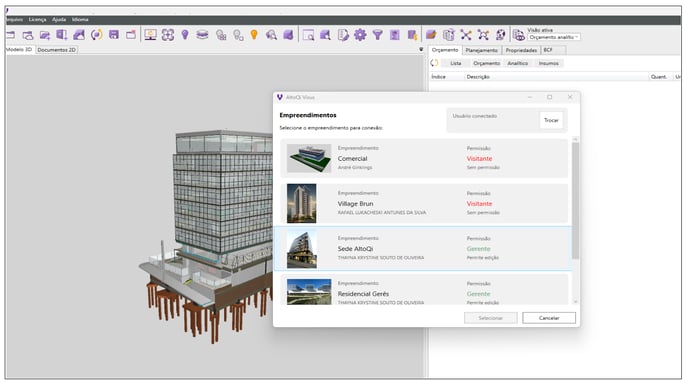This screenshot has height=384, width=688.
Task: Switch to the Documentos 2D tab
Action: [x=57, y=50]
